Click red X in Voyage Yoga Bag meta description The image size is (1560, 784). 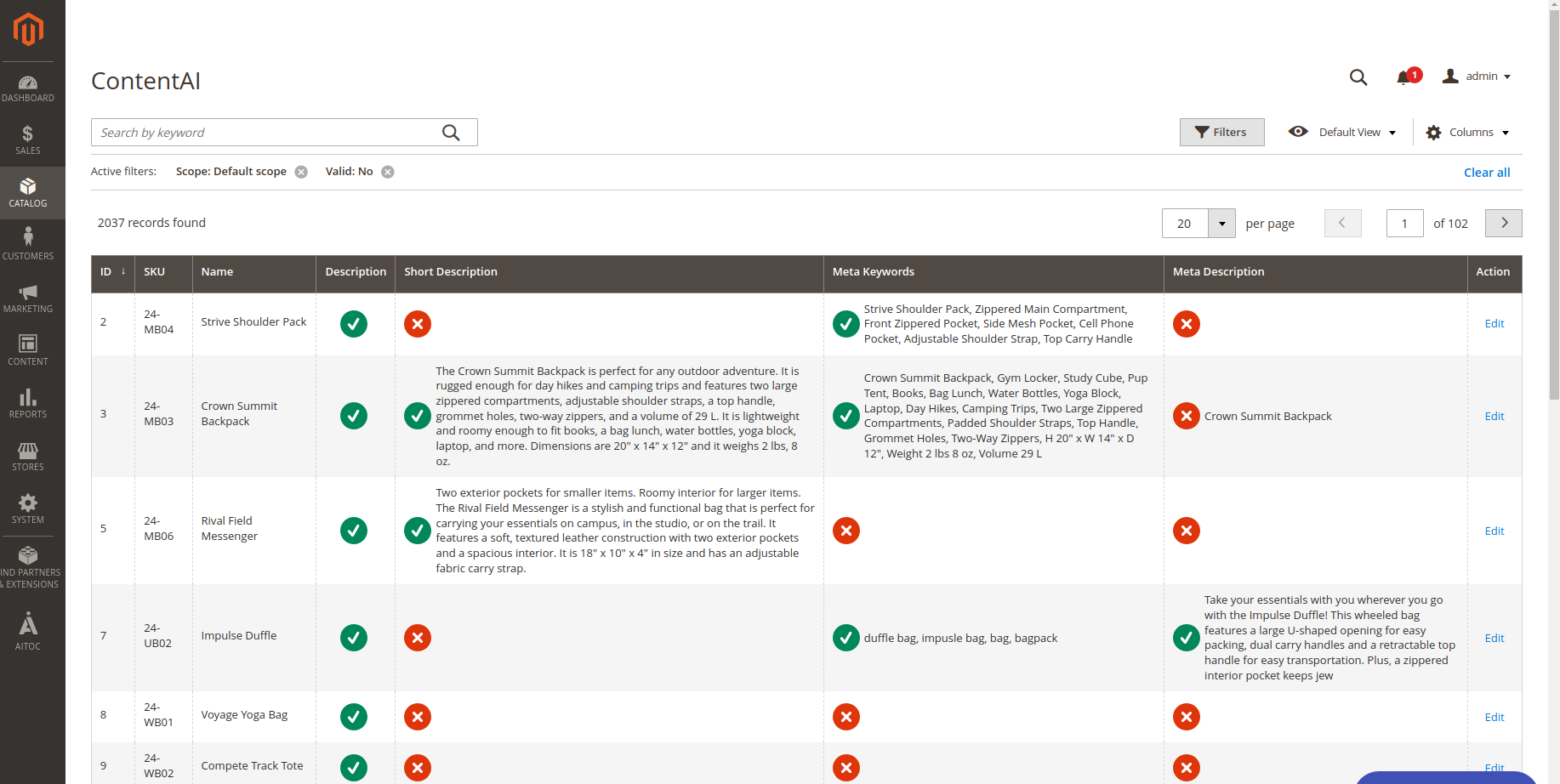click(x=1187, y=717)
